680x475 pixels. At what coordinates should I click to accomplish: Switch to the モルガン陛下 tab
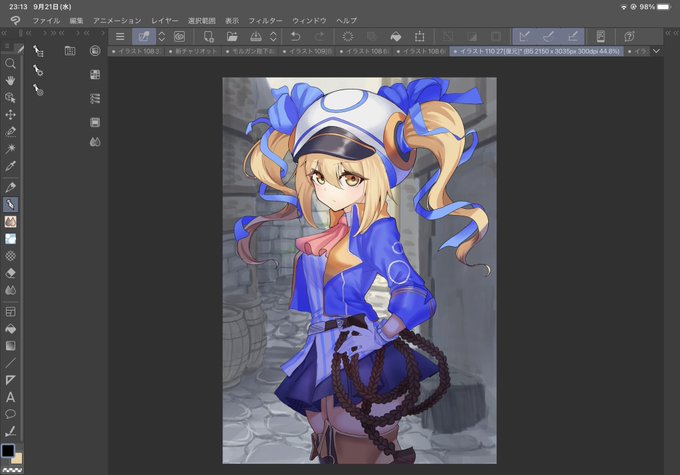250,51
